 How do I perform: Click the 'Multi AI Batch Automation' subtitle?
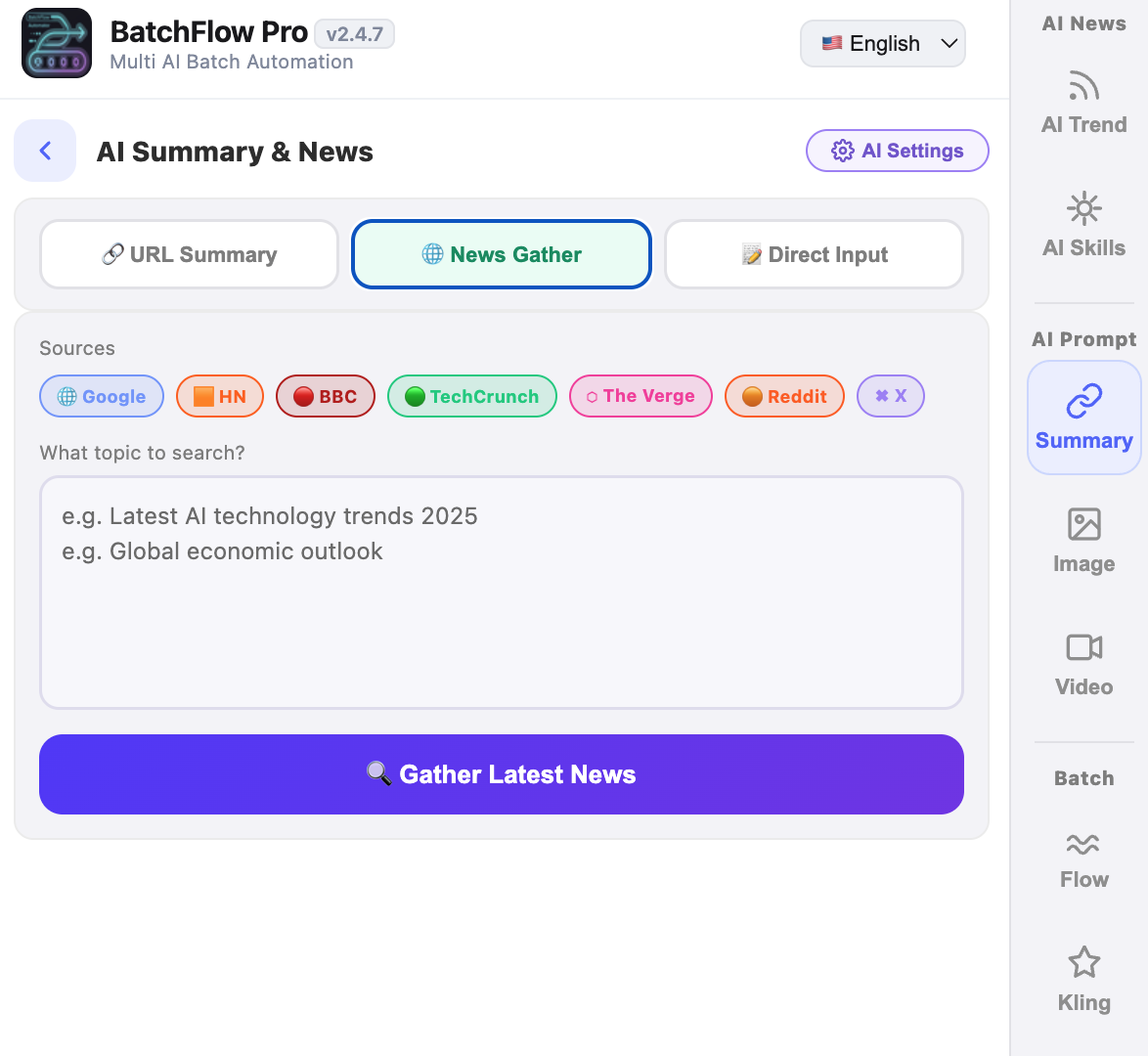232,62
